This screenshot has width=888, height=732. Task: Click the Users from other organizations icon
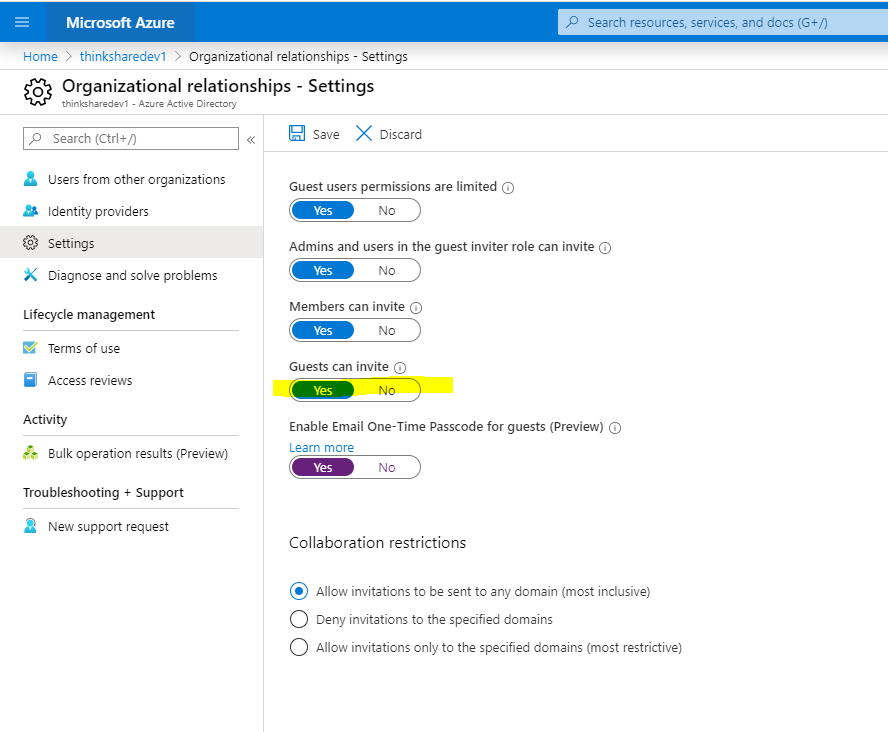[x=30, y=180]
